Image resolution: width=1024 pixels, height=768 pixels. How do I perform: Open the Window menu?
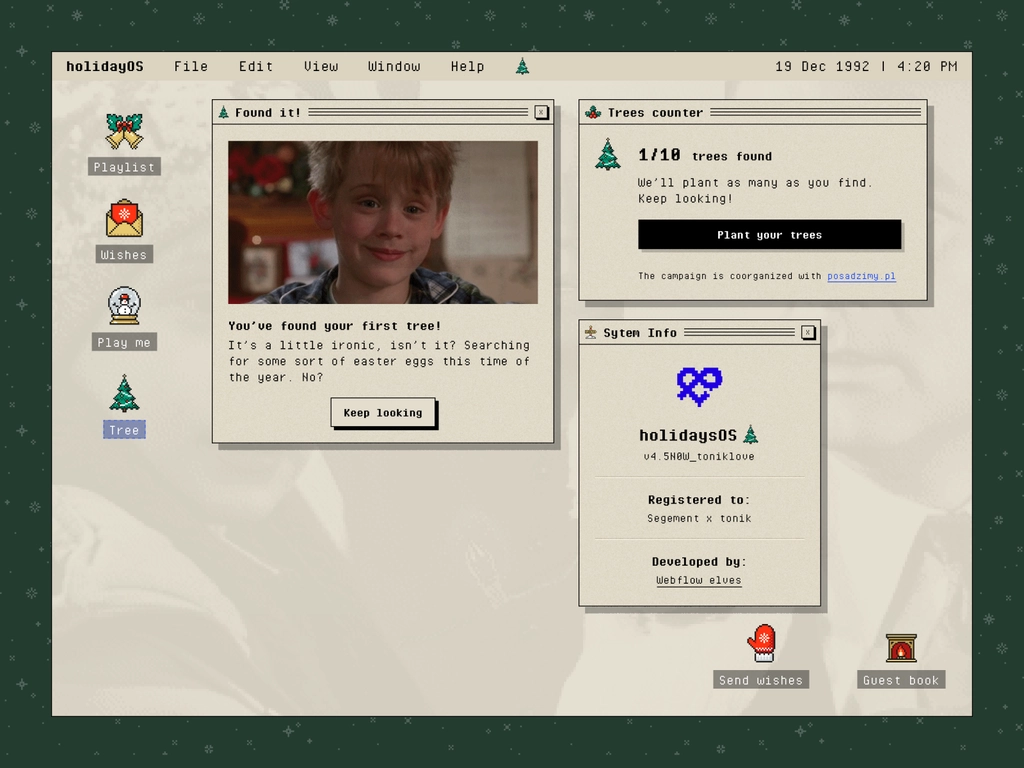point(394,67)
